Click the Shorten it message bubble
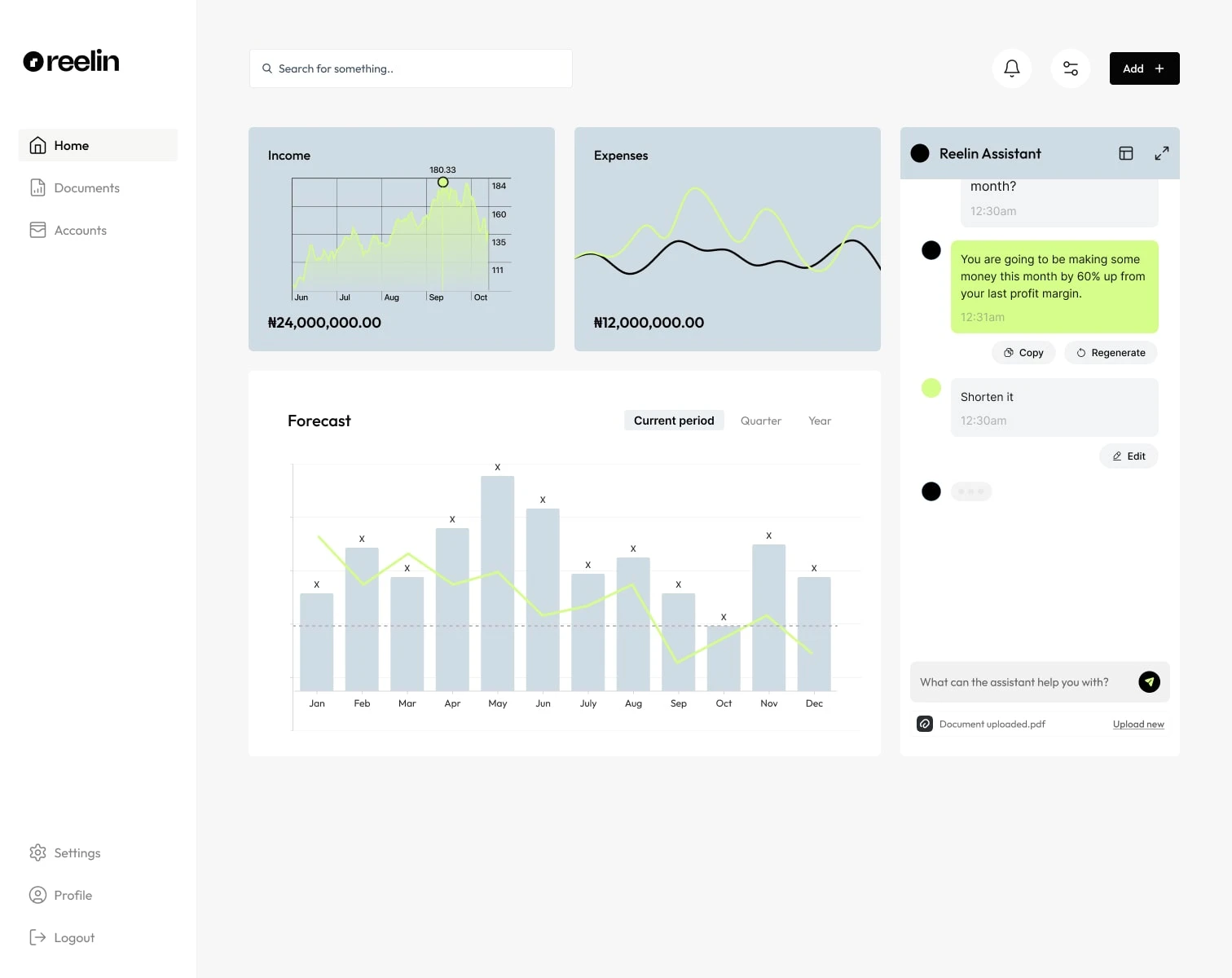 click(1054, 407)
